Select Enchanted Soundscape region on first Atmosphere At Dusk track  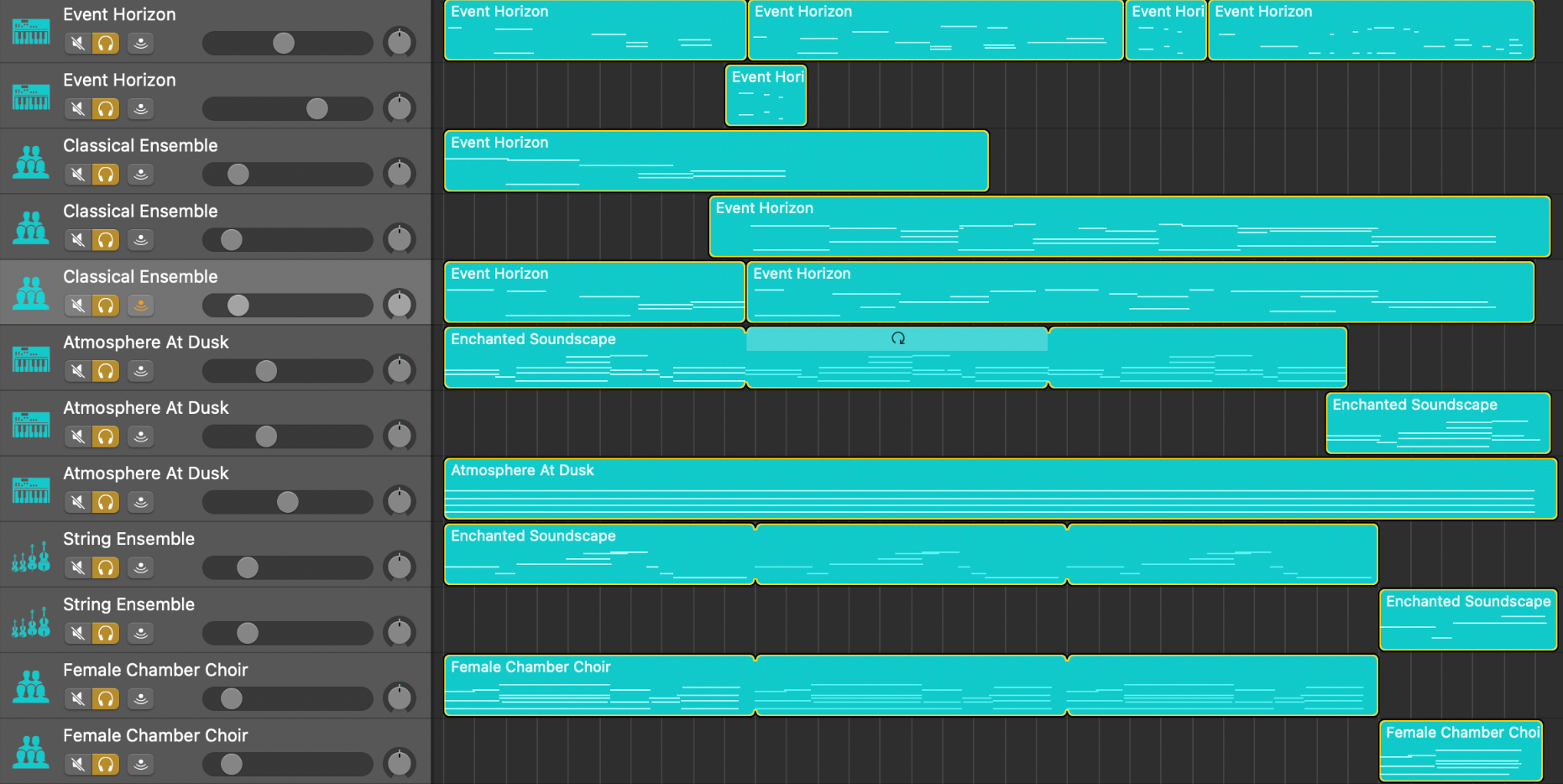pos(896,358)
